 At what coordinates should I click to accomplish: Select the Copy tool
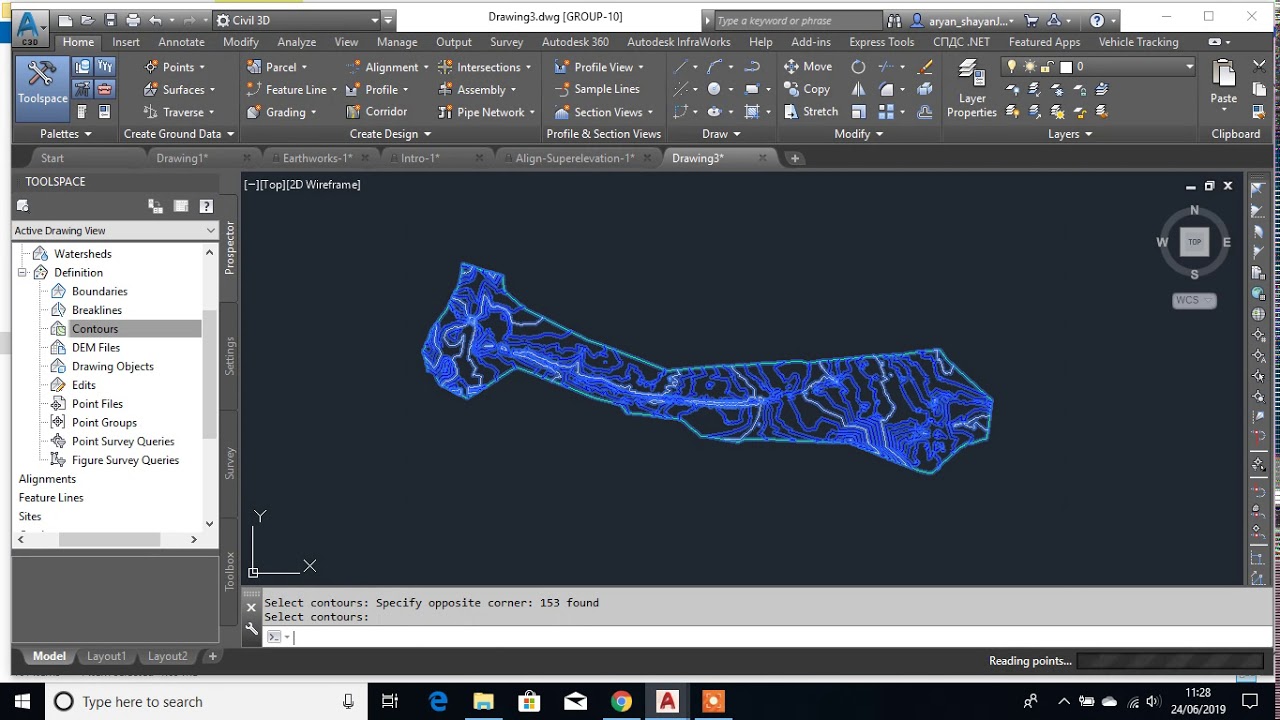pyautogui.click(x=807, y=89)
